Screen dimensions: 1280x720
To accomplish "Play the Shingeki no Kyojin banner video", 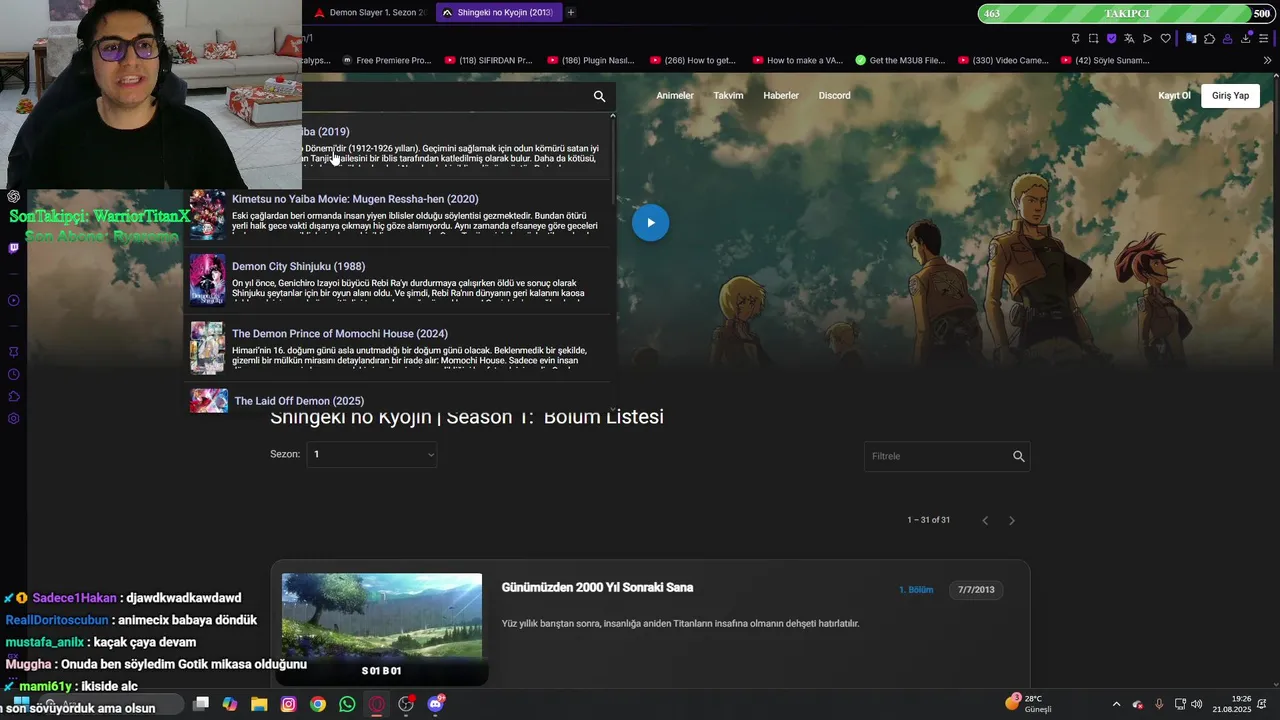I will tap(650, 222).
